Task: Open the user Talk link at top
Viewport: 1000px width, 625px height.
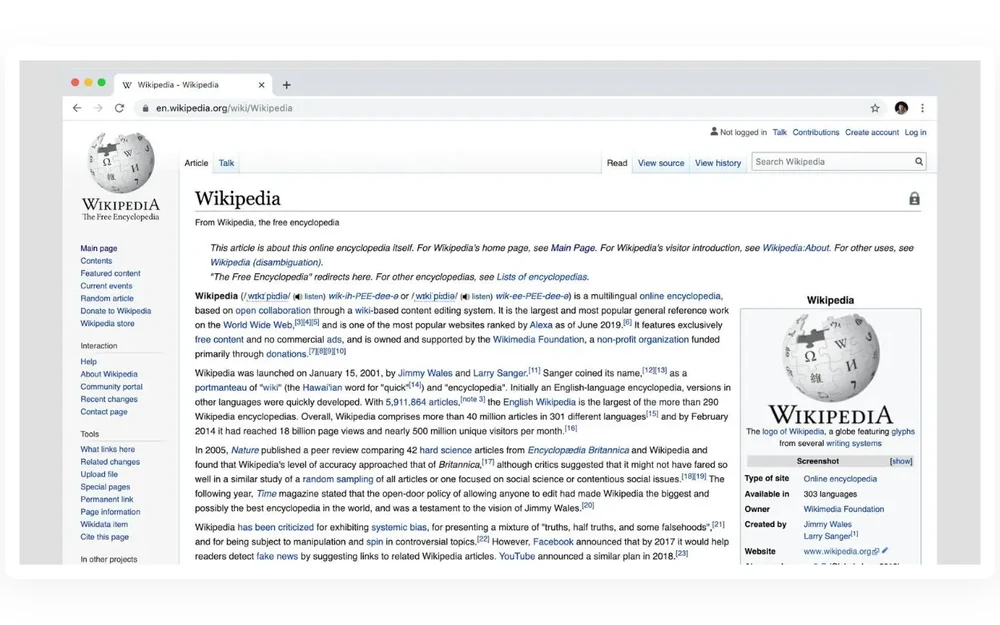Action: coord(779,133)
